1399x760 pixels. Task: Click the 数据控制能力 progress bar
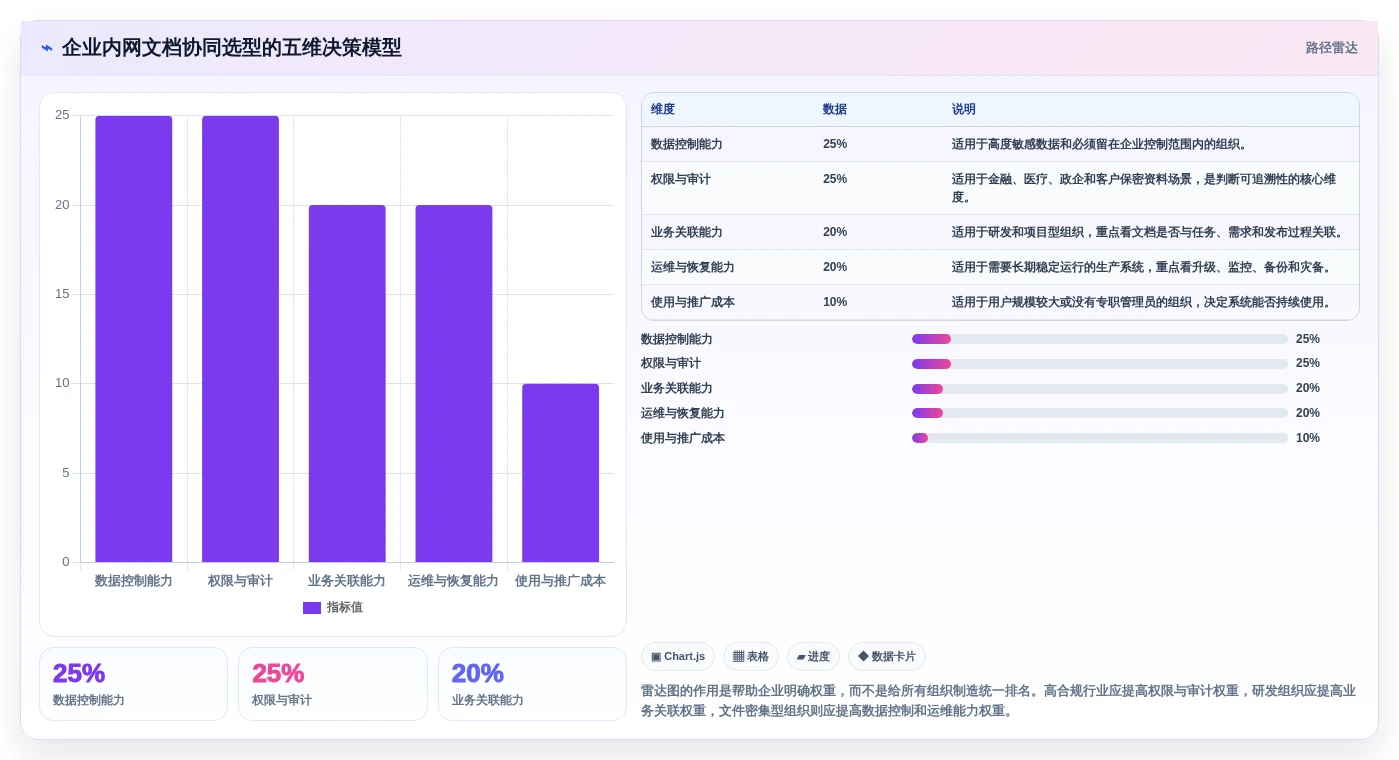coord(1100,339)
